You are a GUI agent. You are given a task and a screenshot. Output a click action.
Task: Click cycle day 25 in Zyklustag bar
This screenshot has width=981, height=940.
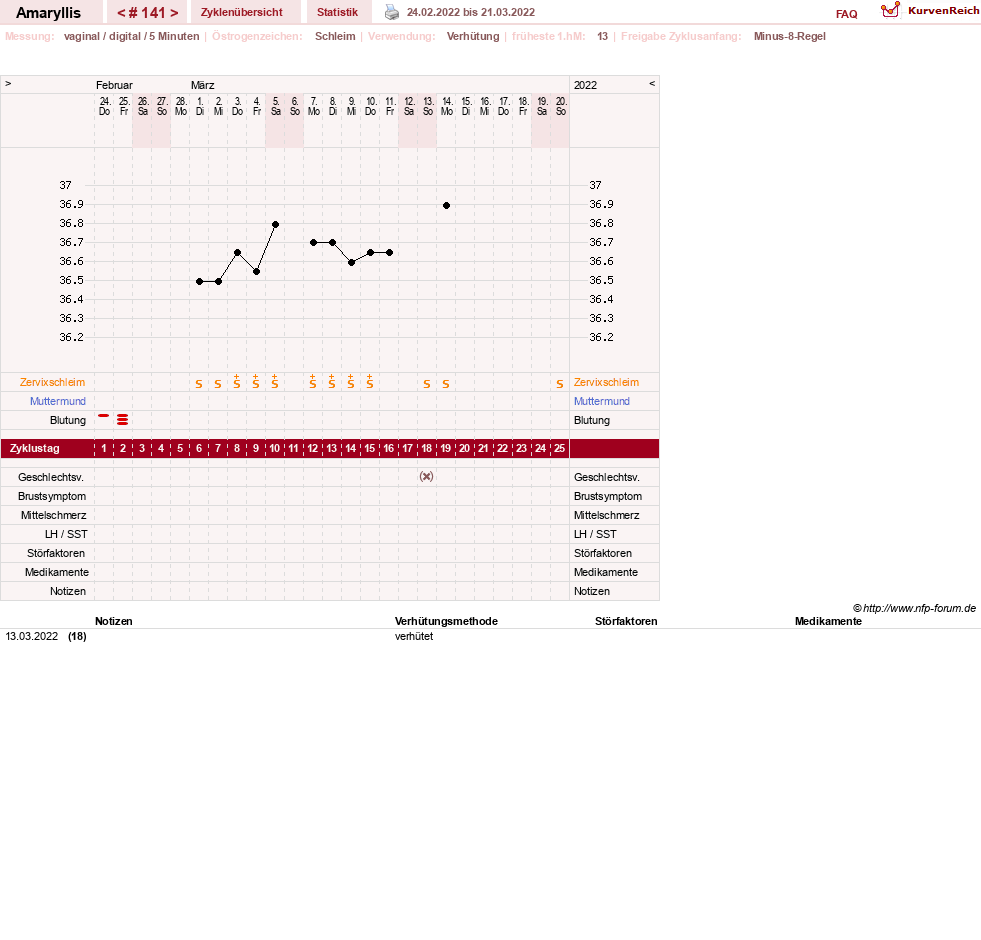[559, 449]
